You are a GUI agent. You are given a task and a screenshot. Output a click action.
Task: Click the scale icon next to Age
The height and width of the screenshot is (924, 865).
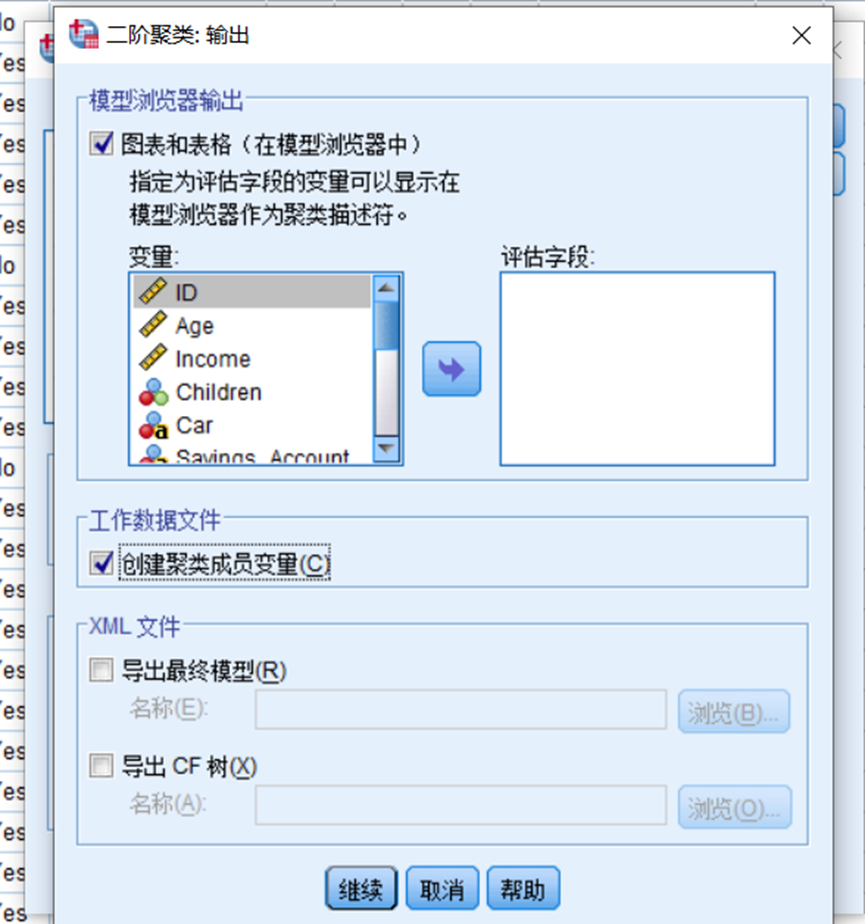[x=153, y=324]
